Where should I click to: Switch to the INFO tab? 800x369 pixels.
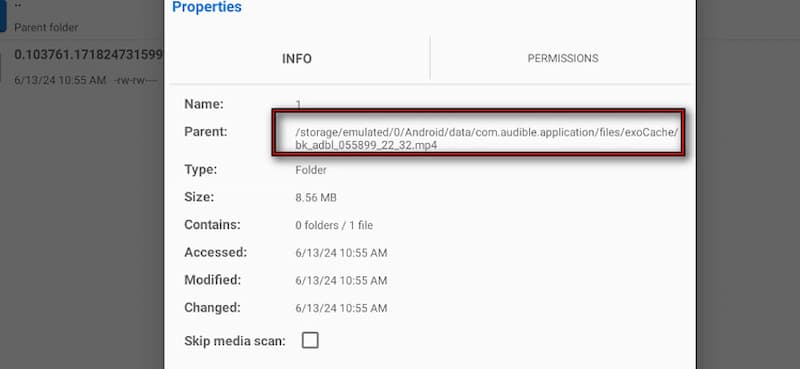coord(297,59)
